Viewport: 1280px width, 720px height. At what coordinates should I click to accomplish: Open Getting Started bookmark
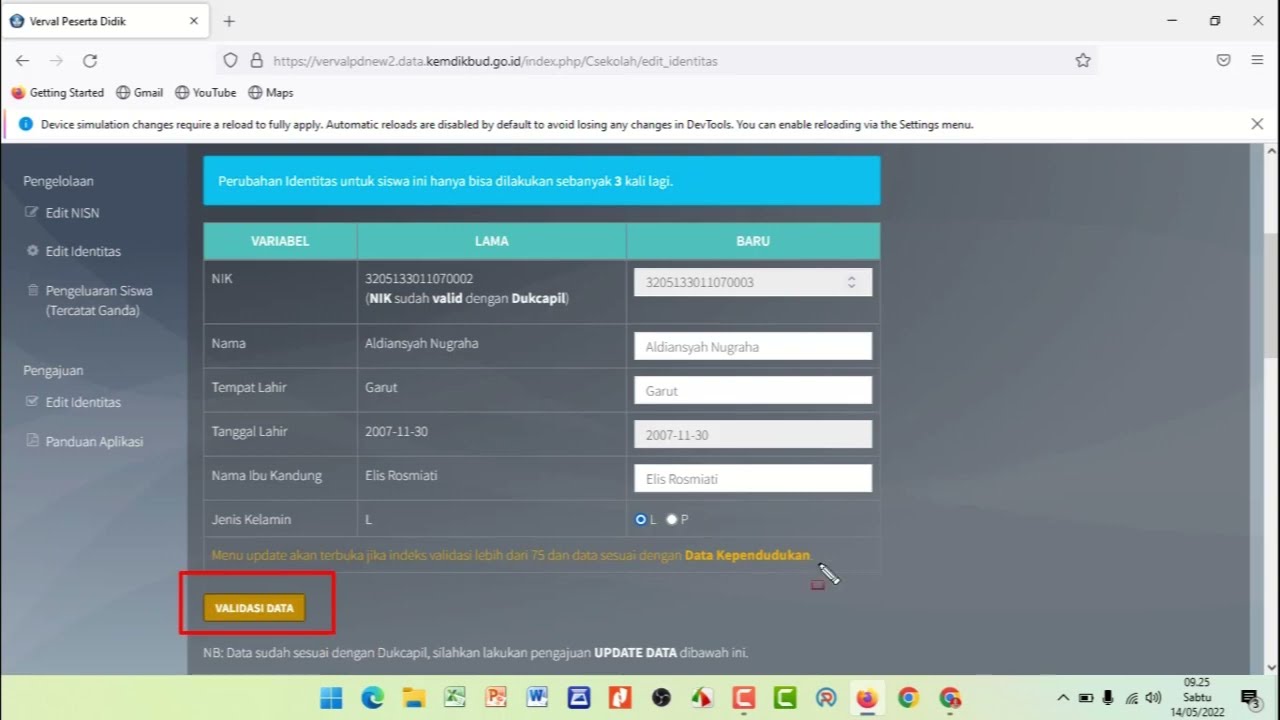coord(57,92)
